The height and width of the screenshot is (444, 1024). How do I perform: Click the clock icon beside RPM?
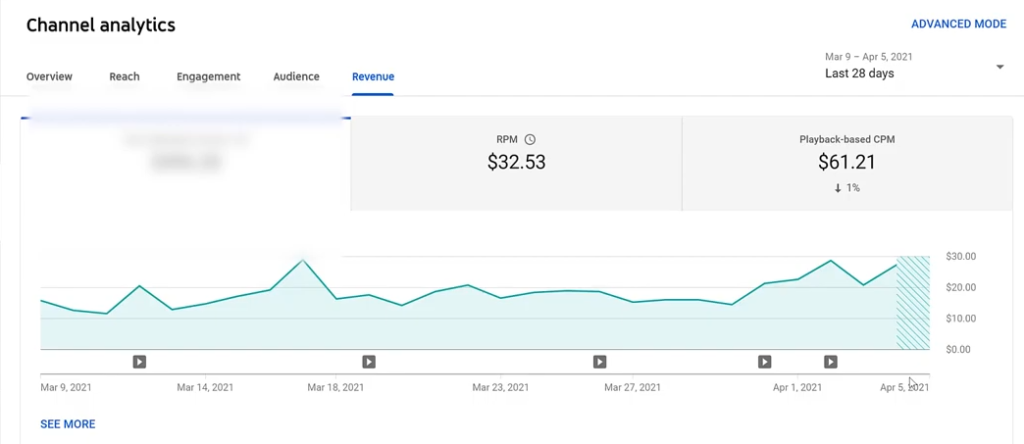point(530,140)
